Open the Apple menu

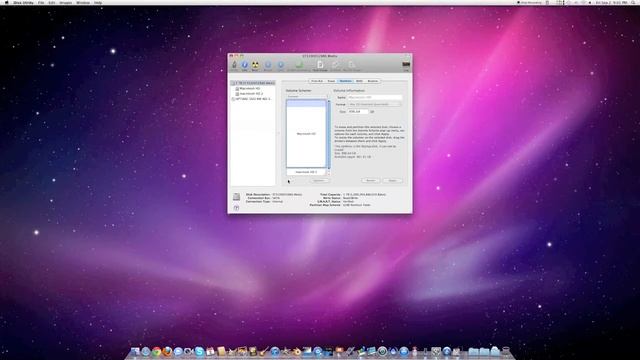tap(6, 2)
